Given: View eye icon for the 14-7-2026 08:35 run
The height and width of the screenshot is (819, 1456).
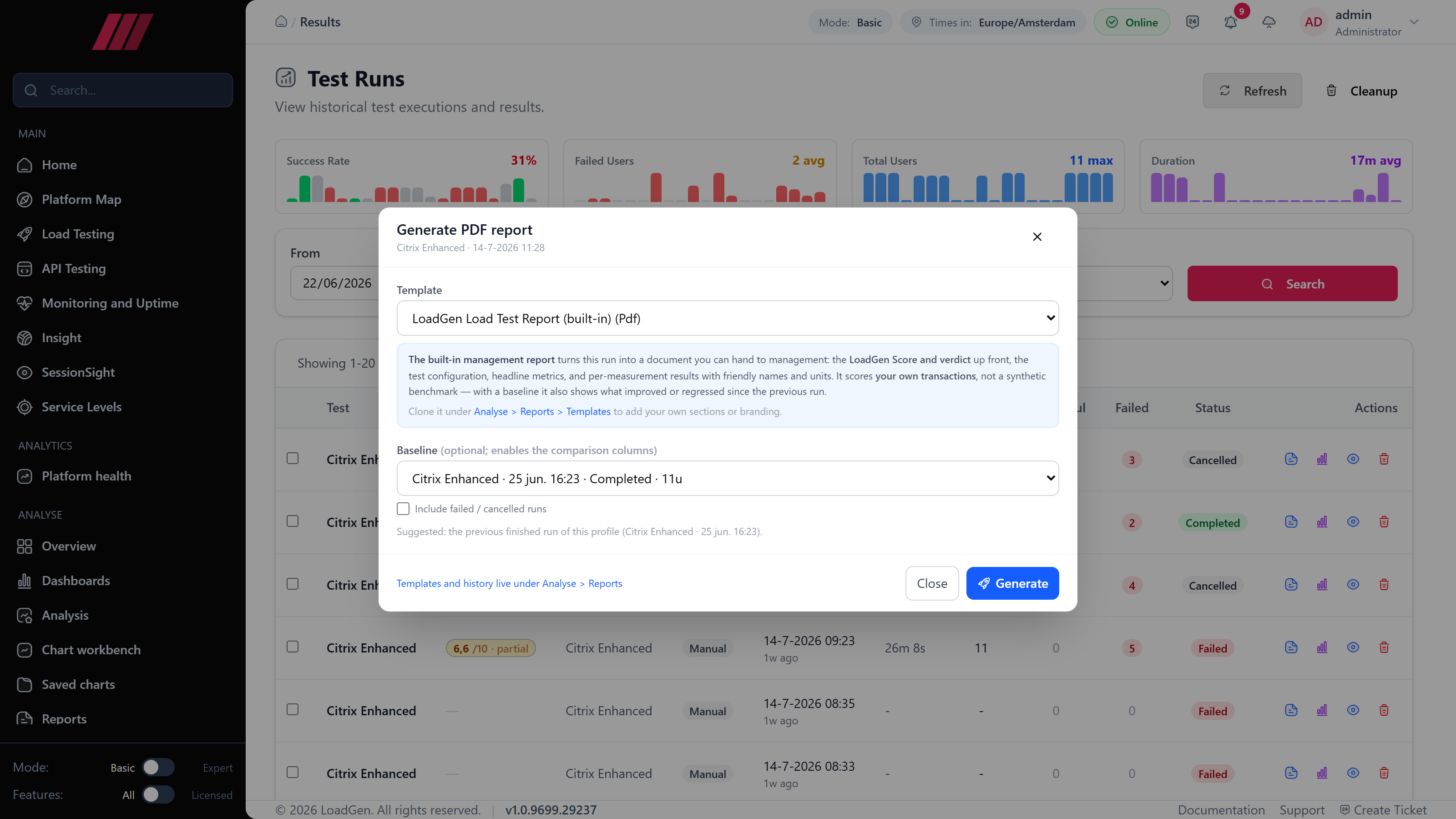Looking at the screenshot, I should tap(1353, 710).
